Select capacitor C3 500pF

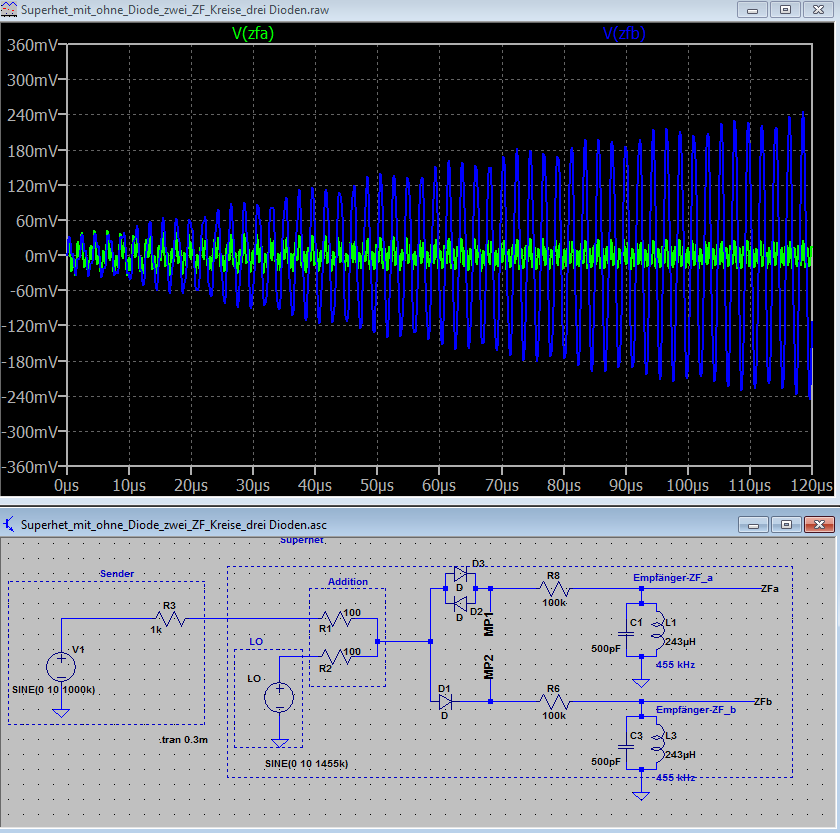coord(626,746)
